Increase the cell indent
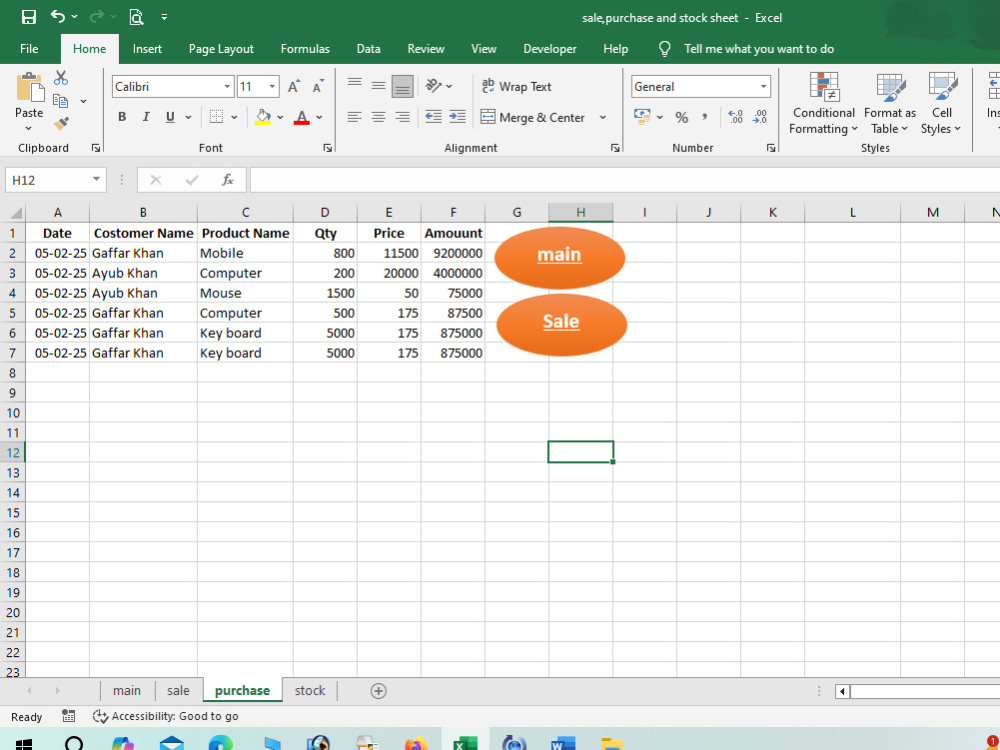Image resolution: width=1000 pixels, height=750 pixels. pyautogui.click(x=457, y=117)
